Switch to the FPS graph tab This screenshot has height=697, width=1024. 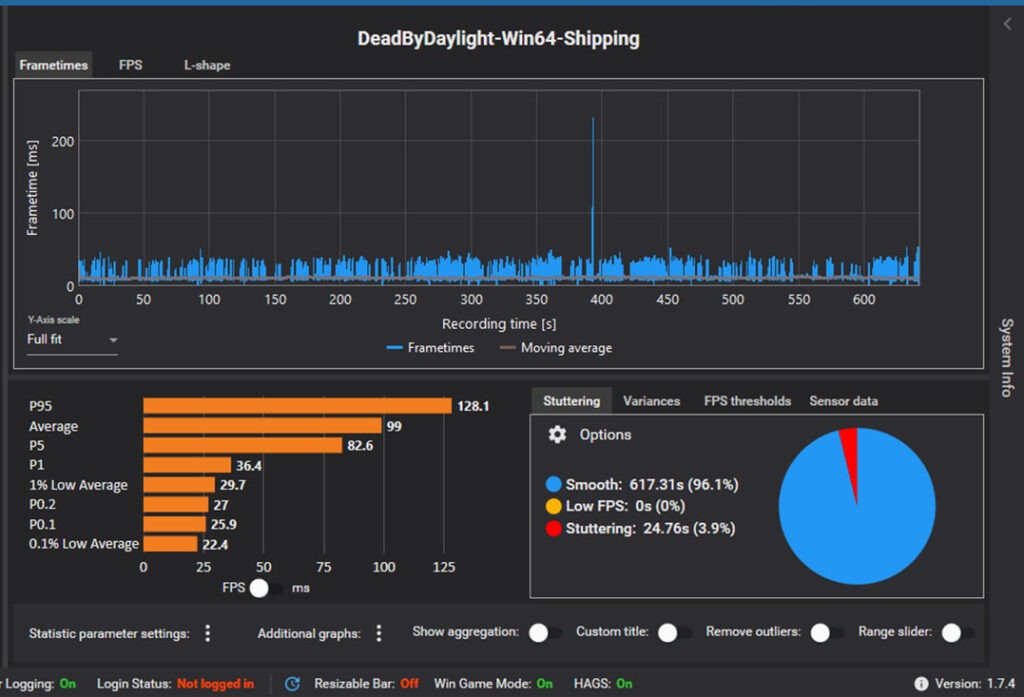tap(130, 65)
